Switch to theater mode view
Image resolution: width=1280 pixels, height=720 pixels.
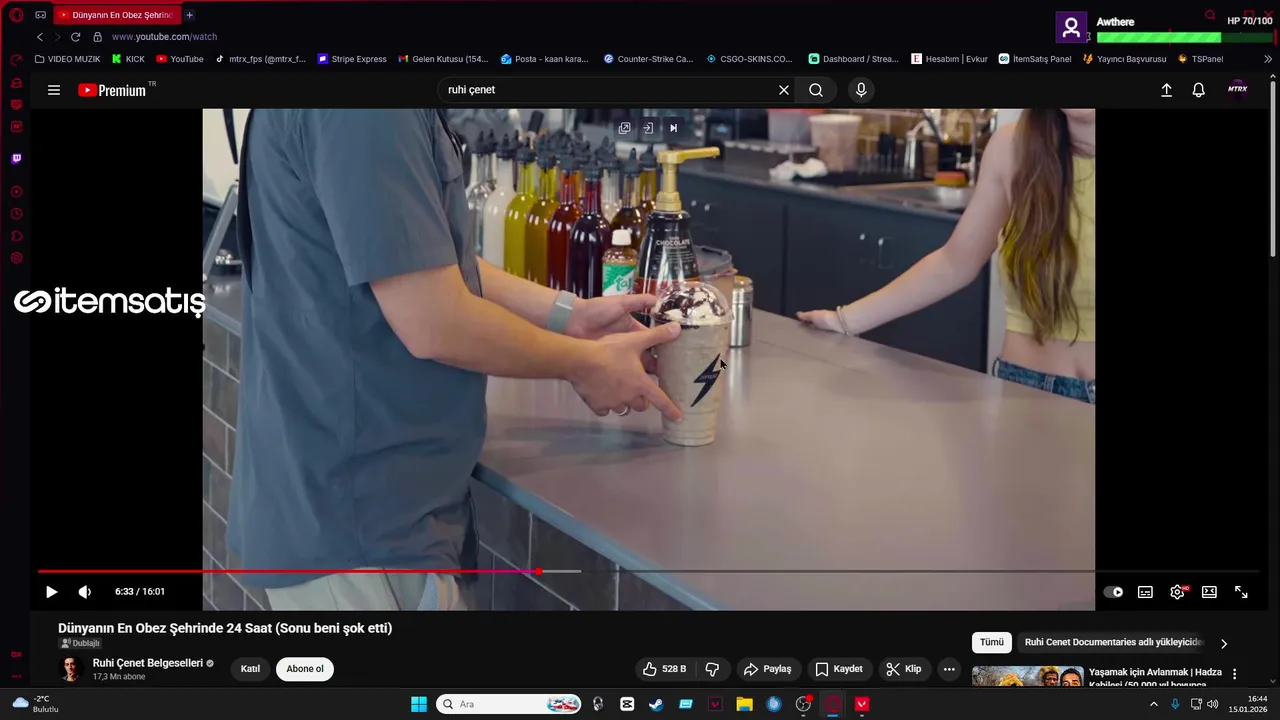coord(1209,592)
